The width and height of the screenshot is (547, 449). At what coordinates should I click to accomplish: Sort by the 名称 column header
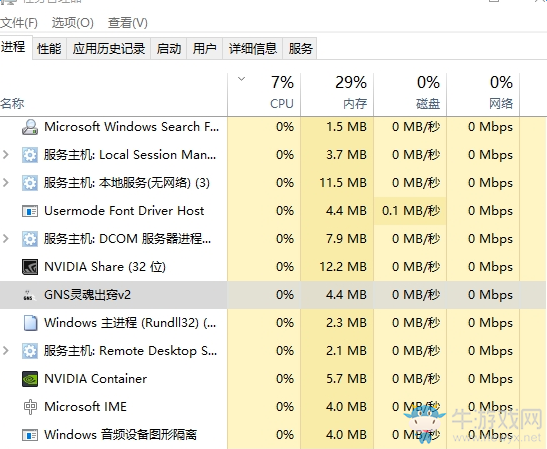point(113,95)
